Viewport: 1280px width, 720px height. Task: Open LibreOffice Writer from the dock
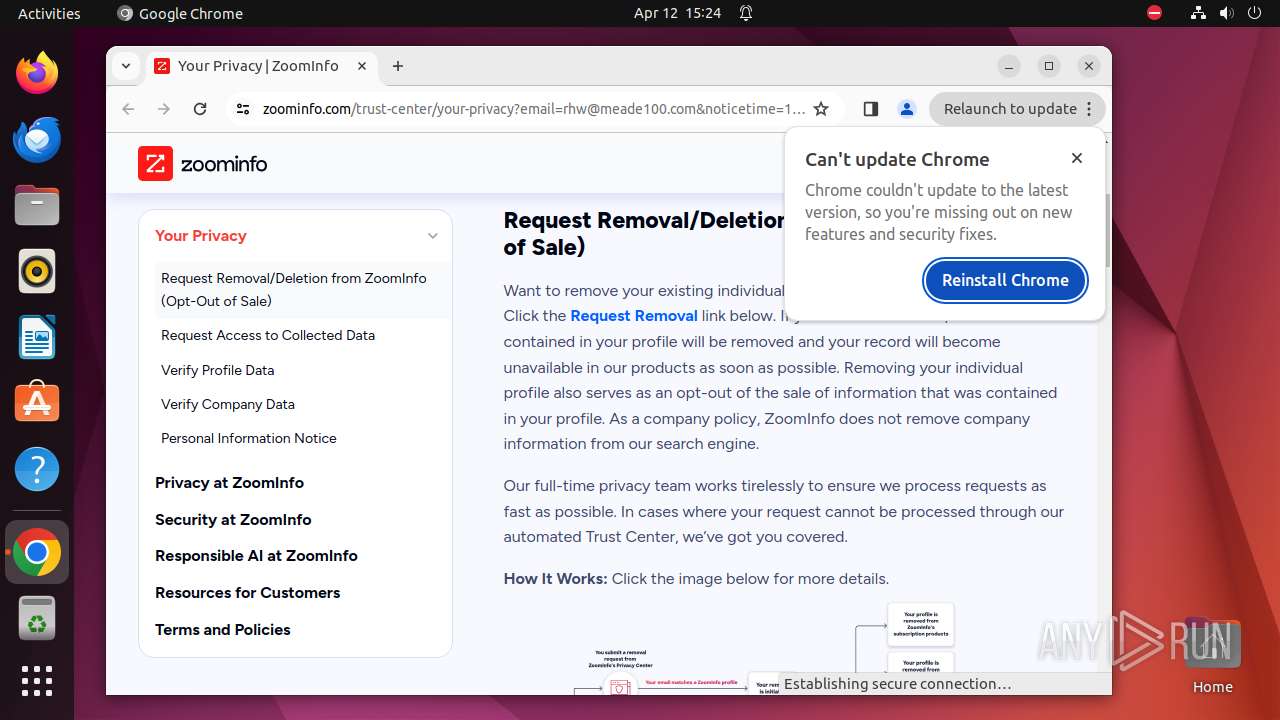[37, 337]
